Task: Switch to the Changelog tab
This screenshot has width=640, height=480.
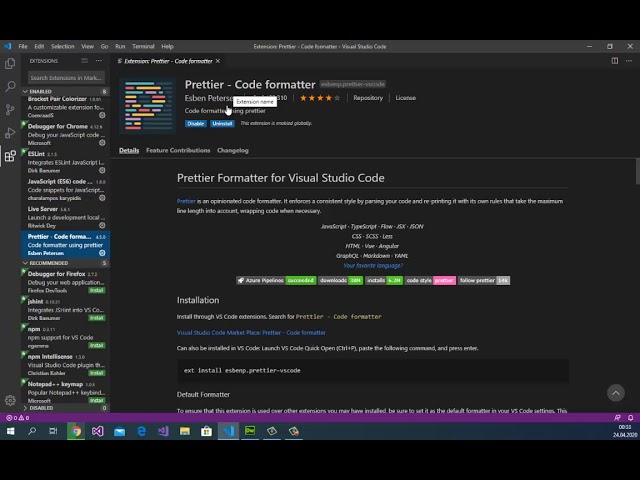Action: pyautogui.click(x=233, y=150)
